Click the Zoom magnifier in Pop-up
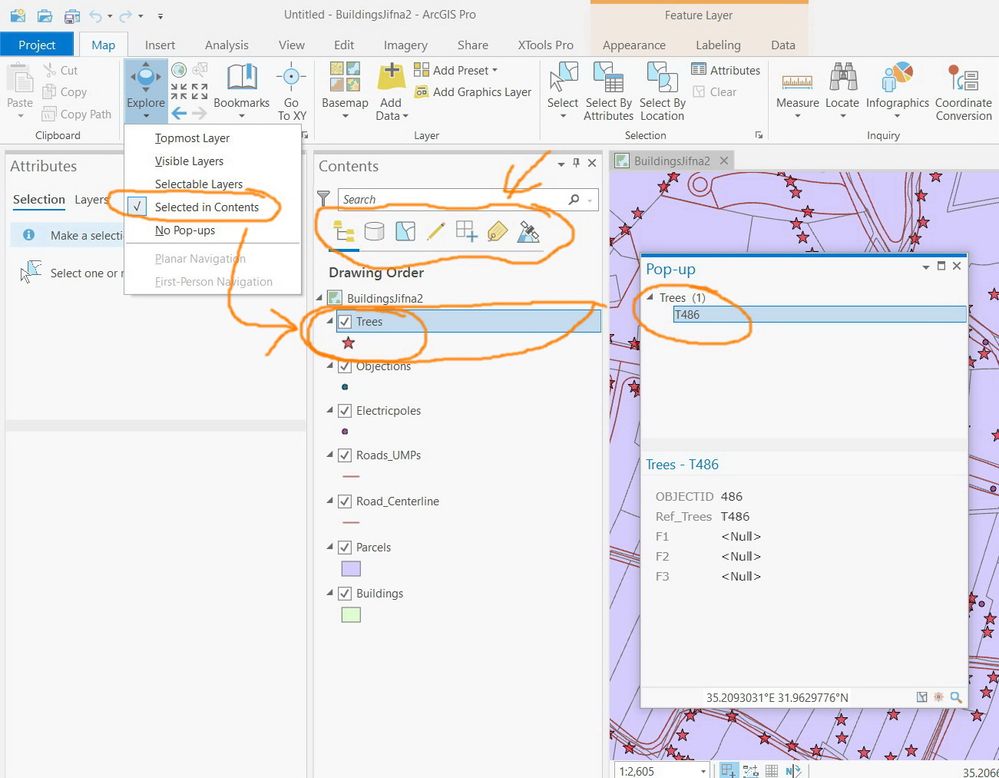The image size is (999, 778). (x=956, y=698)
